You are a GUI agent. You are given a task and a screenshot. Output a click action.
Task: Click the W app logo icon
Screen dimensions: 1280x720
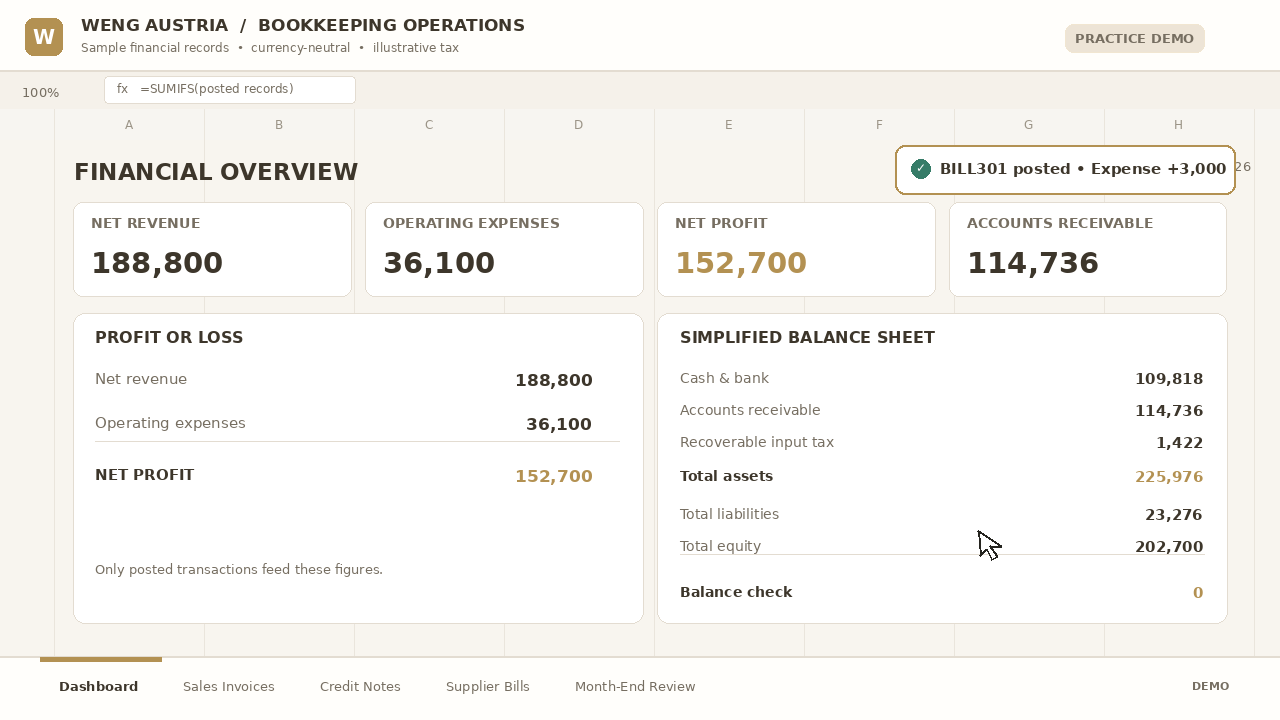click(x=44, y=37)
